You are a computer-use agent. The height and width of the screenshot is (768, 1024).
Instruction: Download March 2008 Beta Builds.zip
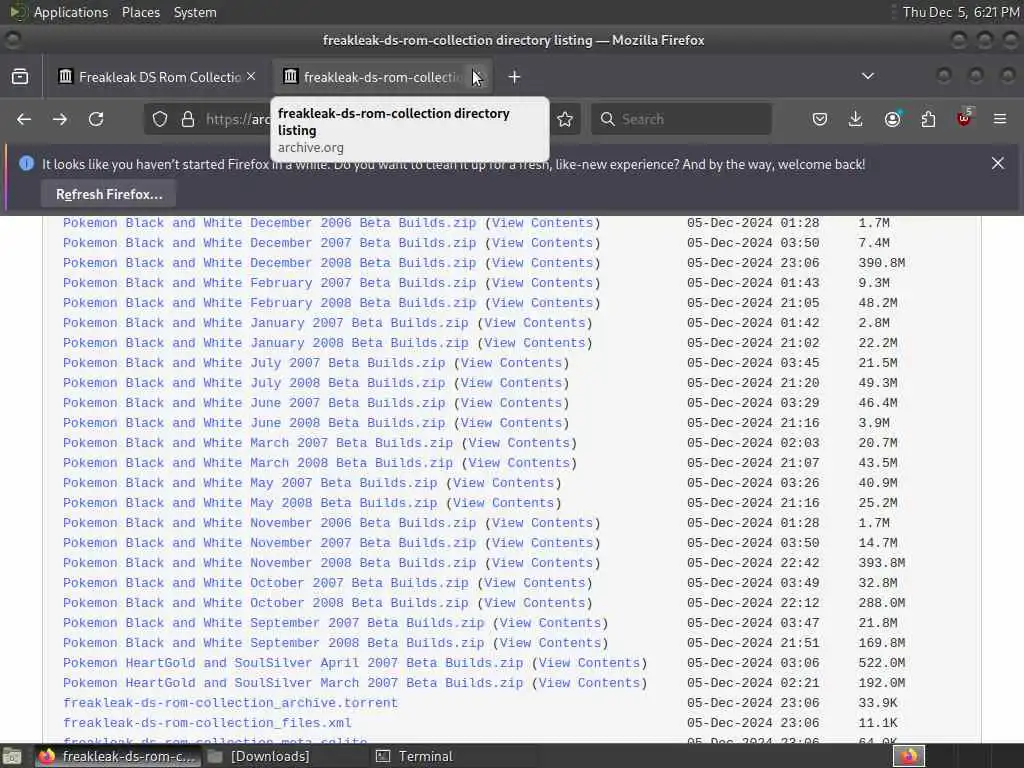(257, 463)
